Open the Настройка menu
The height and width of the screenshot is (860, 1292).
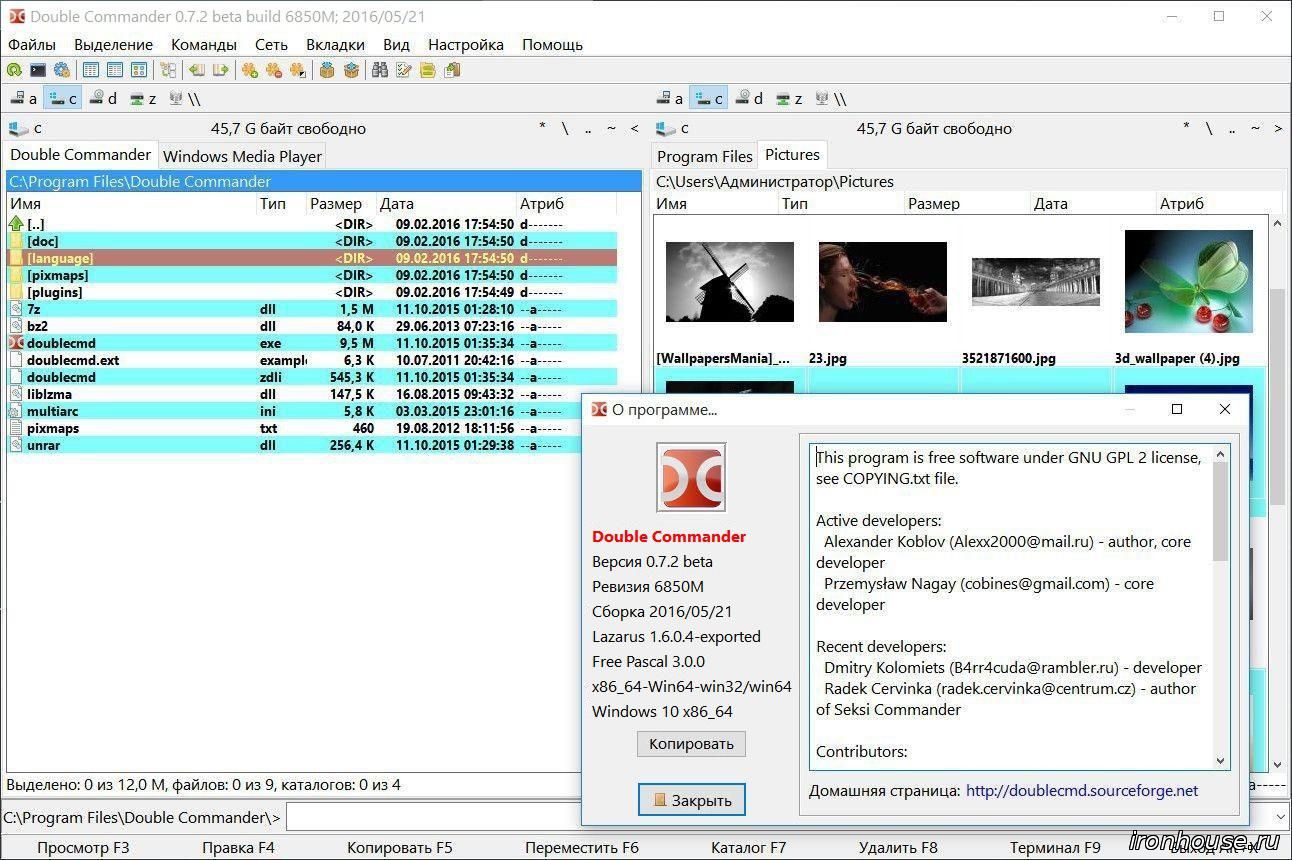[466, 44]
